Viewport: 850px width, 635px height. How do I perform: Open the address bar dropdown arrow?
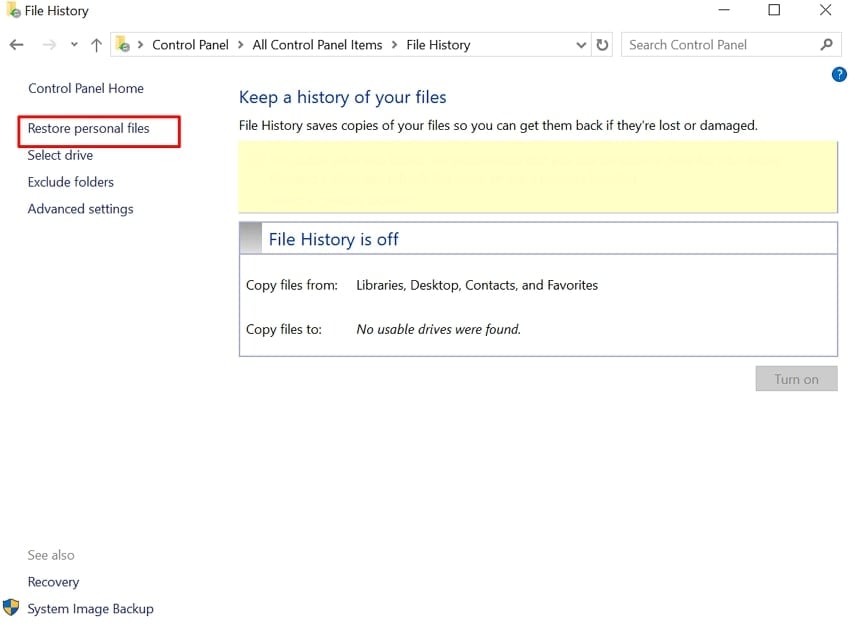(x=580, y=44)
